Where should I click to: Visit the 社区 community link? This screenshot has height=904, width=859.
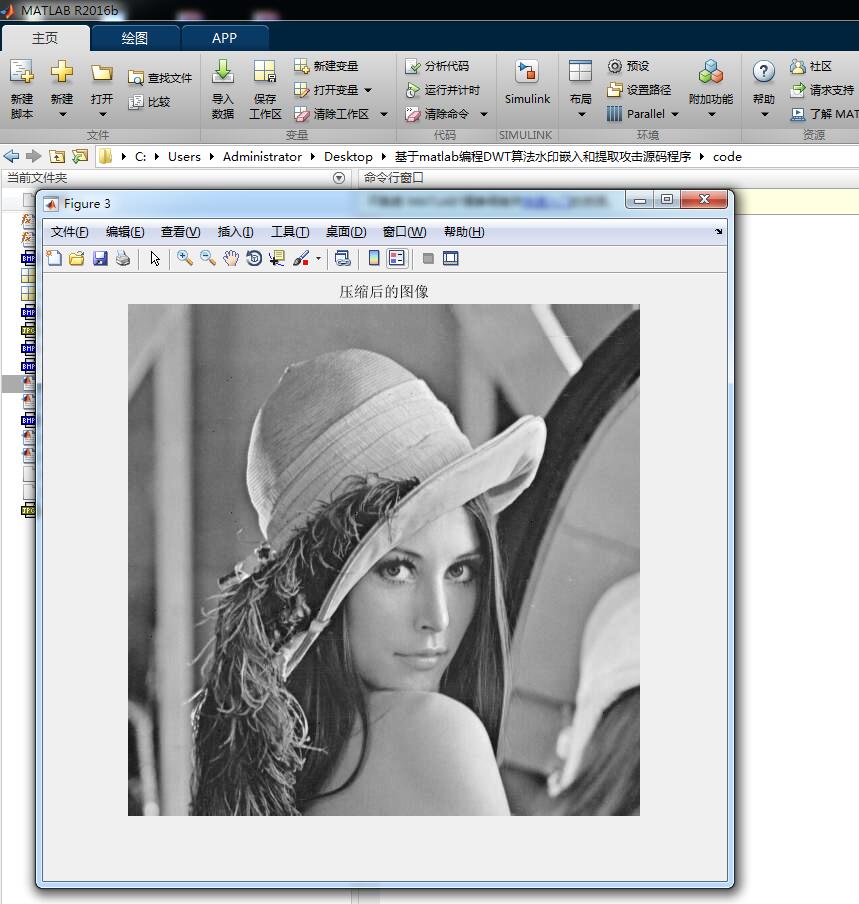[x=811, y=66]
